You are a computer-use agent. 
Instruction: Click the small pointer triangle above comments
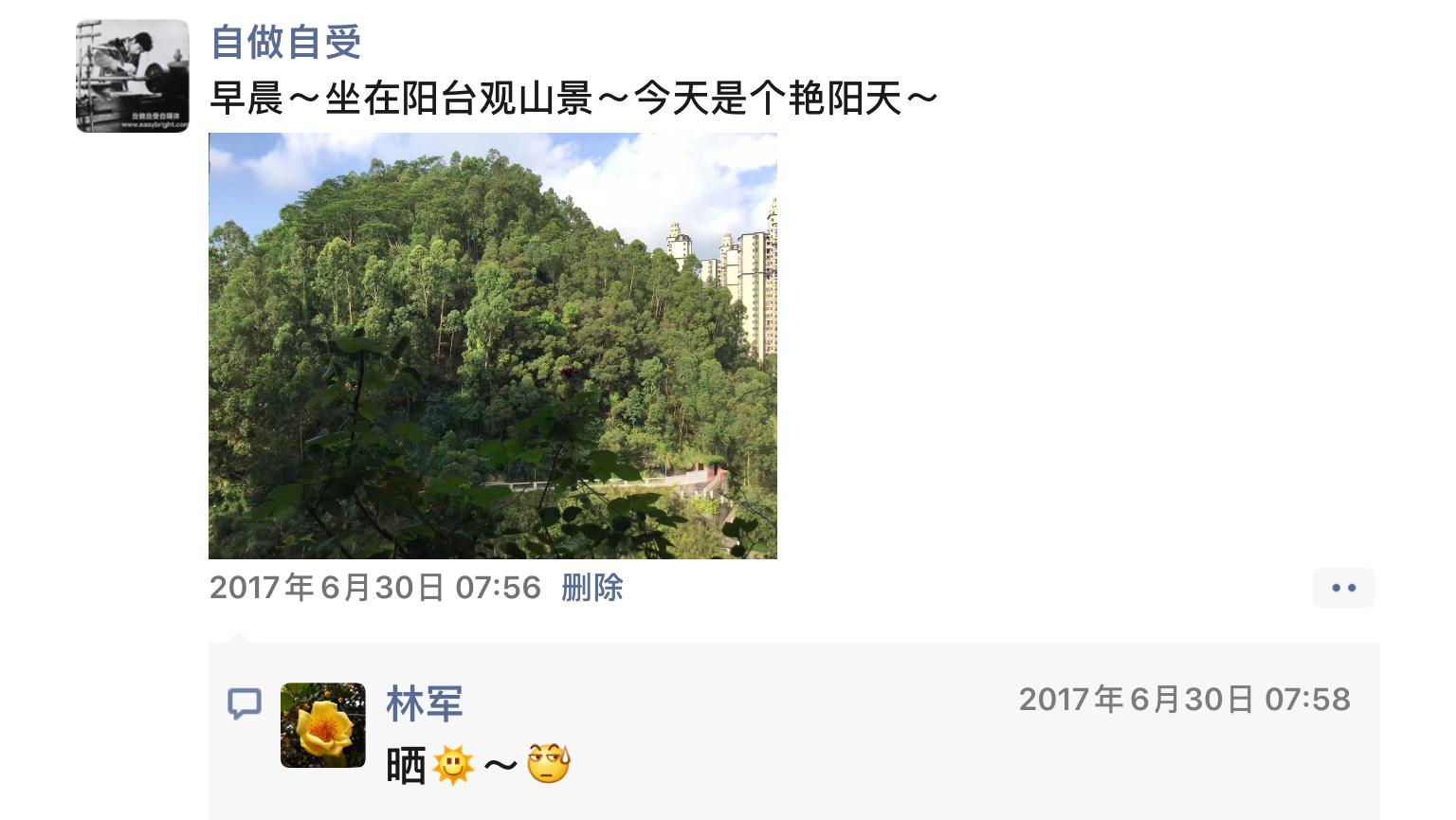[239, 638]
